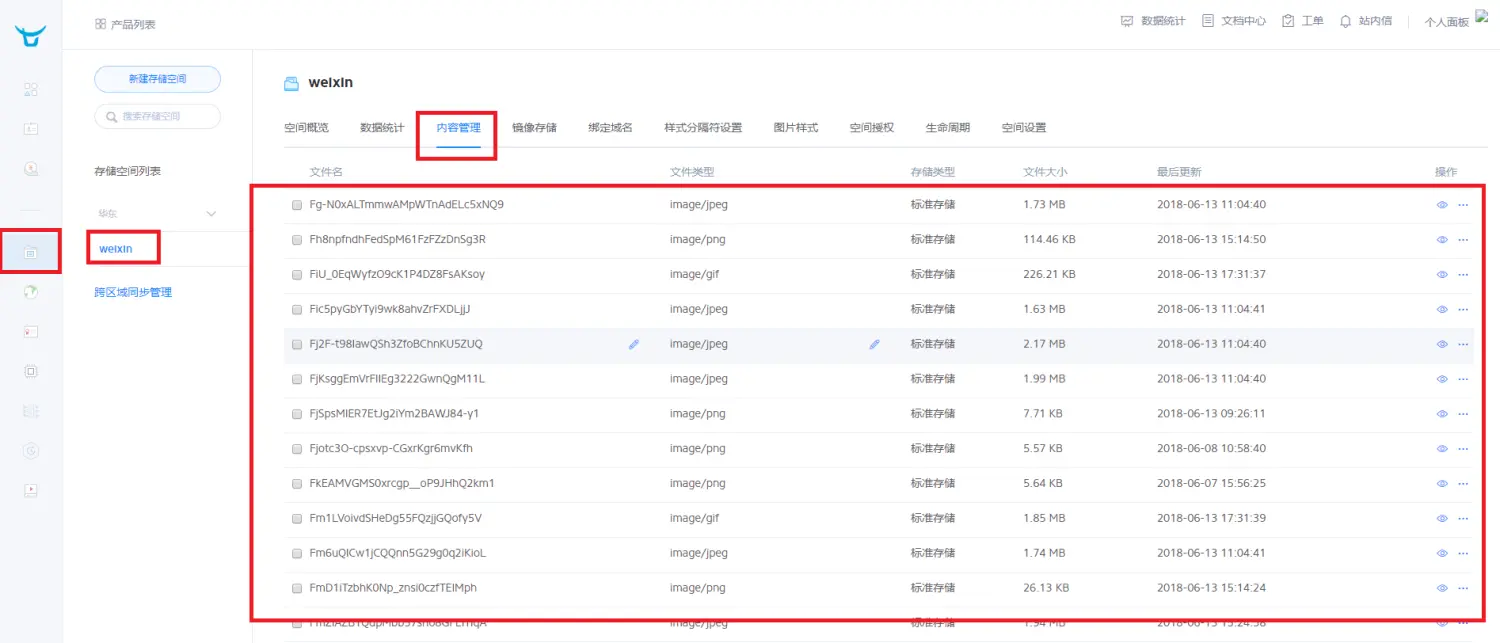1500x643 pixels.
Task: Select the 内容管理 tab
Action: pyautogui.click(x=458, y=128)
